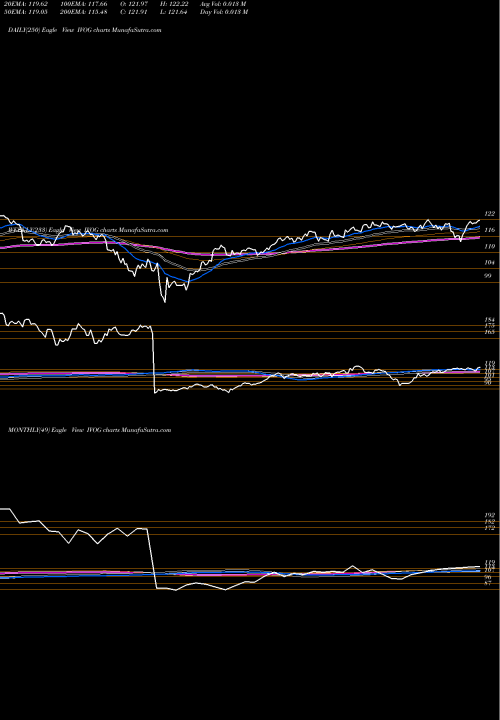Click the 165 price label on weekly axis
The height and width of the screenshot is (720, 500).
(x=490, y=331)
